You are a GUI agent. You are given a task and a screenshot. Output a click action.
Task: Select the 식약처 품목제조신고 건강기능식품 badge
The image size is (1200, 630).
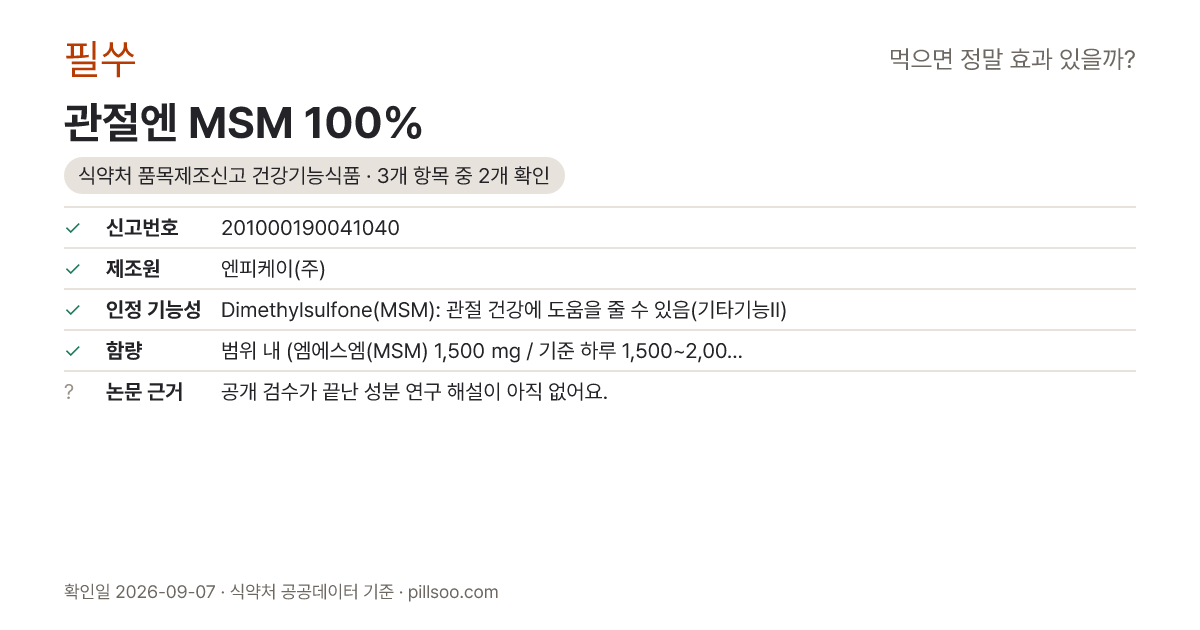[314, 176]
